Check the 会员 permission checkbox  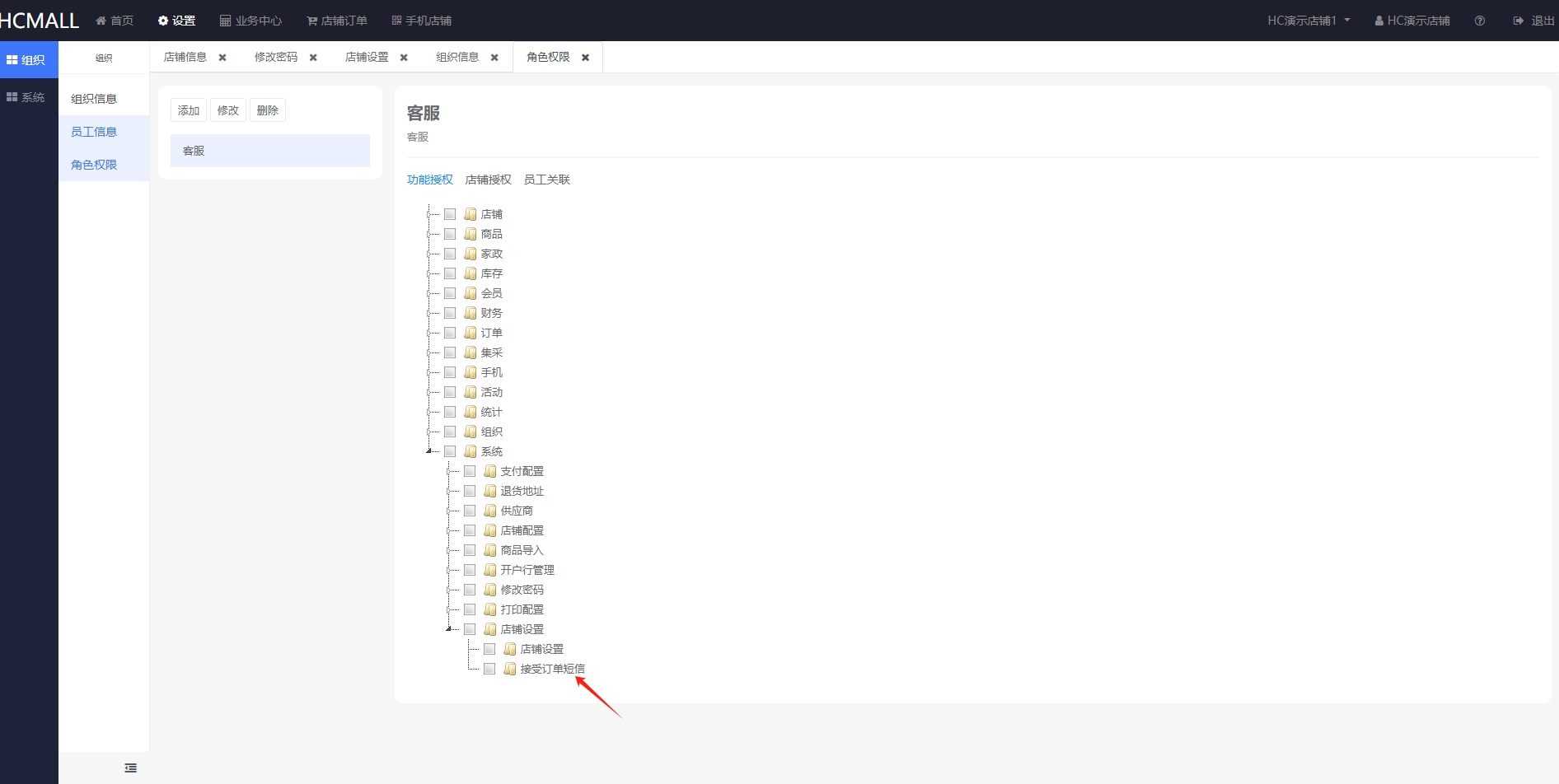[450, 293]
